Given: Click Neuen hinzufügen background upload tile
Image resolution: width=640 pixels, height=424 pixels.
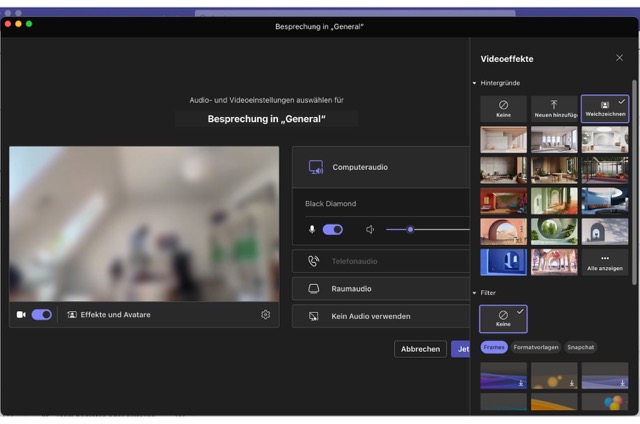Looking at the screenshot, I should pos(554,109).
